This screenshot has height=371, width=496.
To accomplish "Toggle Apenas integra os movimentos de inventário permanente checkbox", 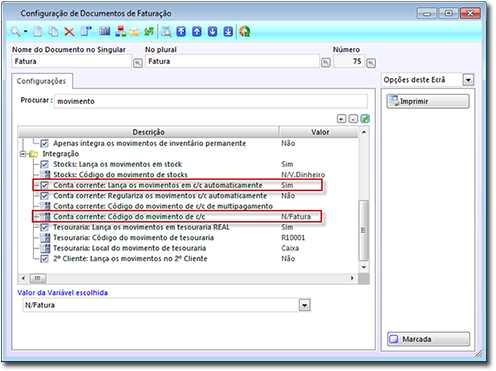I will pyautogui.click(x=44, y=143).
